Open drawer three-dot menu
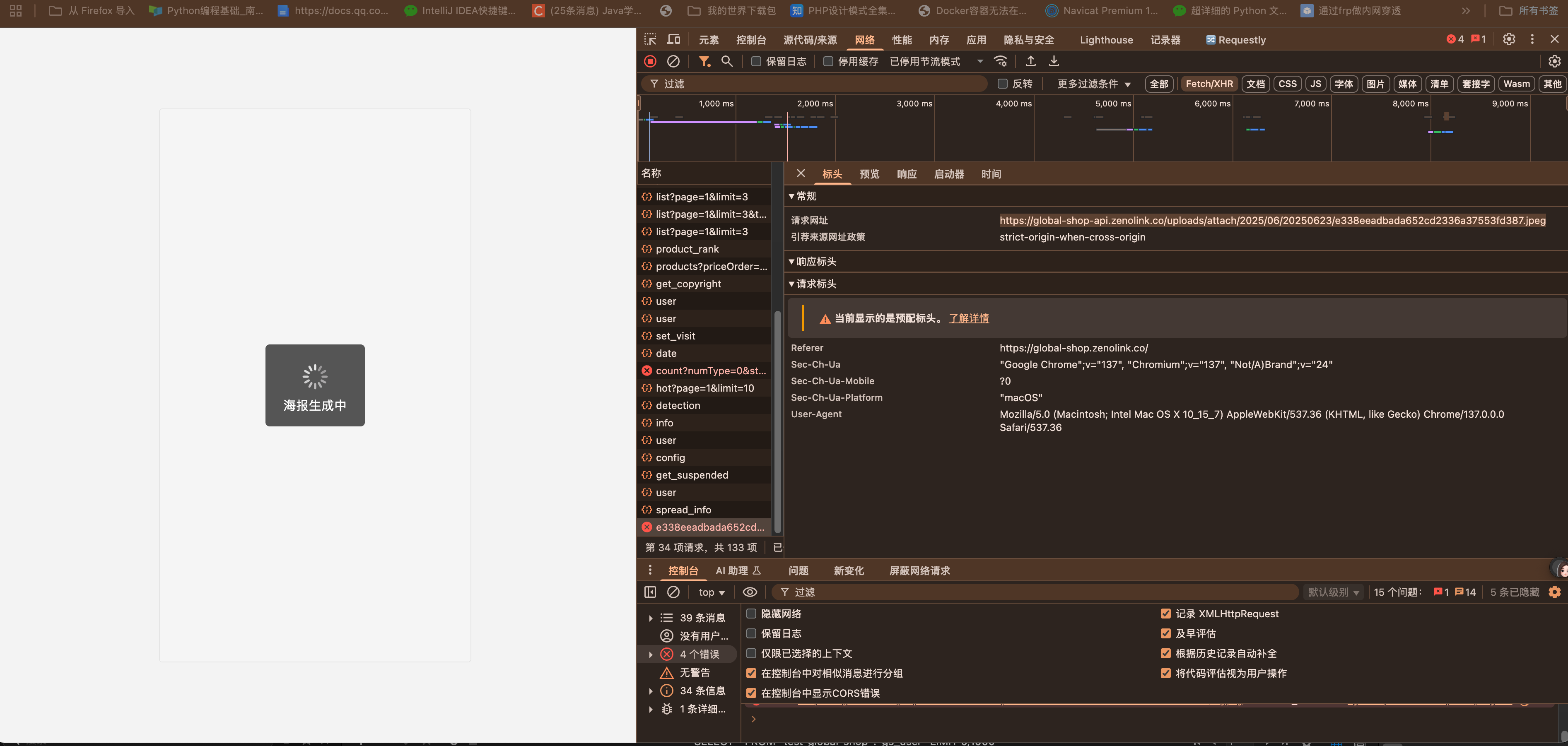Viewport: 1568px width, 746px height. [x=650, y=570]
